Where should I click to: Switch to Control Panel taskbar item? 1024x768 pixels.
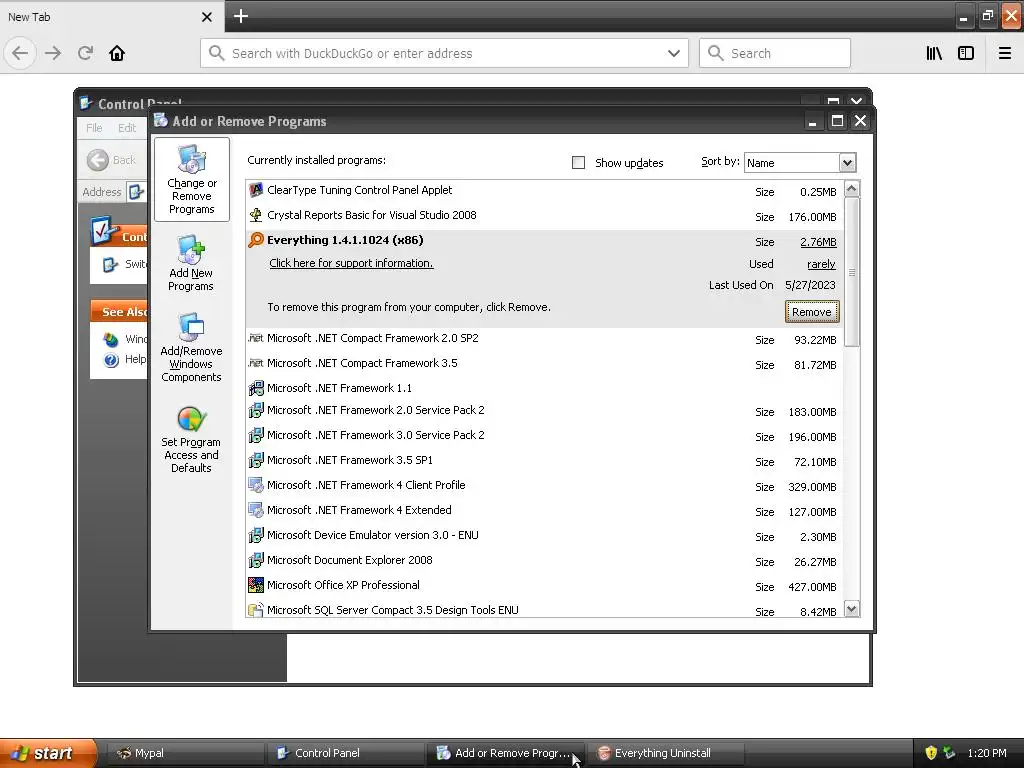[344, 753]
